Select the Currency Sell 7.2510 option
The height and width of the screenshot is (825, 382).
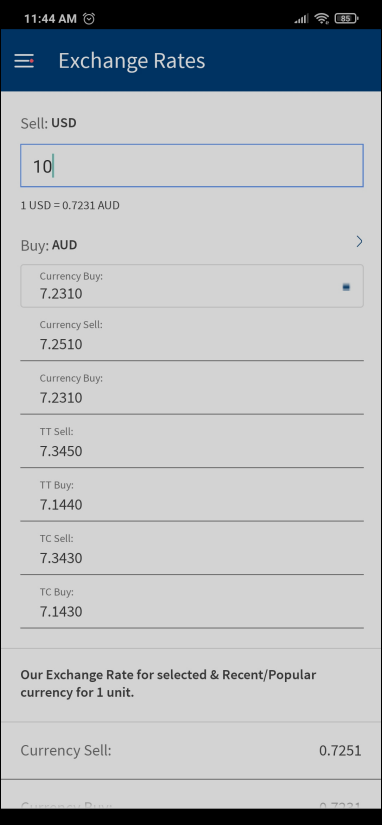coord(192,335)
